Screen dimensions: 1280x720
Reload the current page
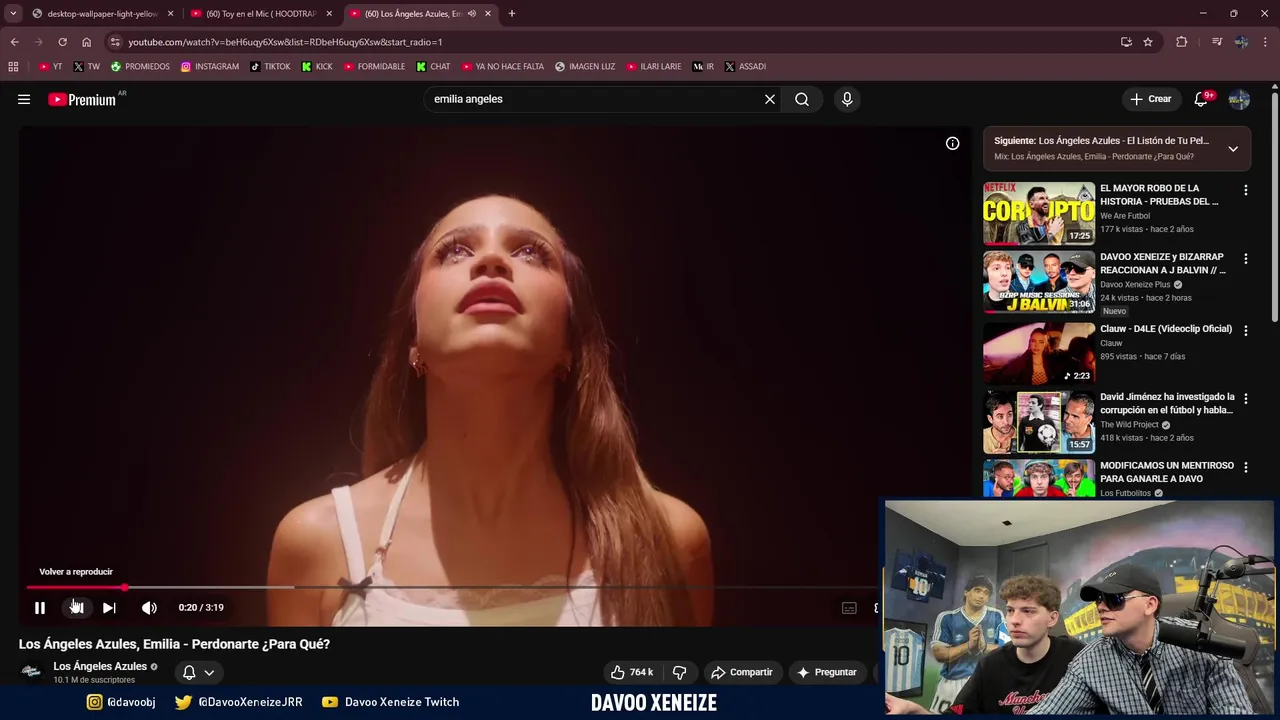62,42
